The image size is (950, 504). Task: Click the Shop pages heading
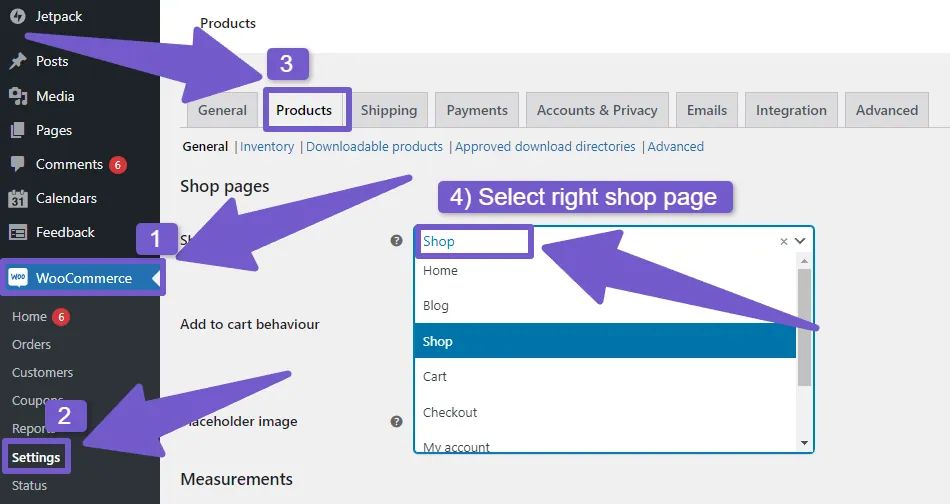pyautogui.click(x=225, y=187)
